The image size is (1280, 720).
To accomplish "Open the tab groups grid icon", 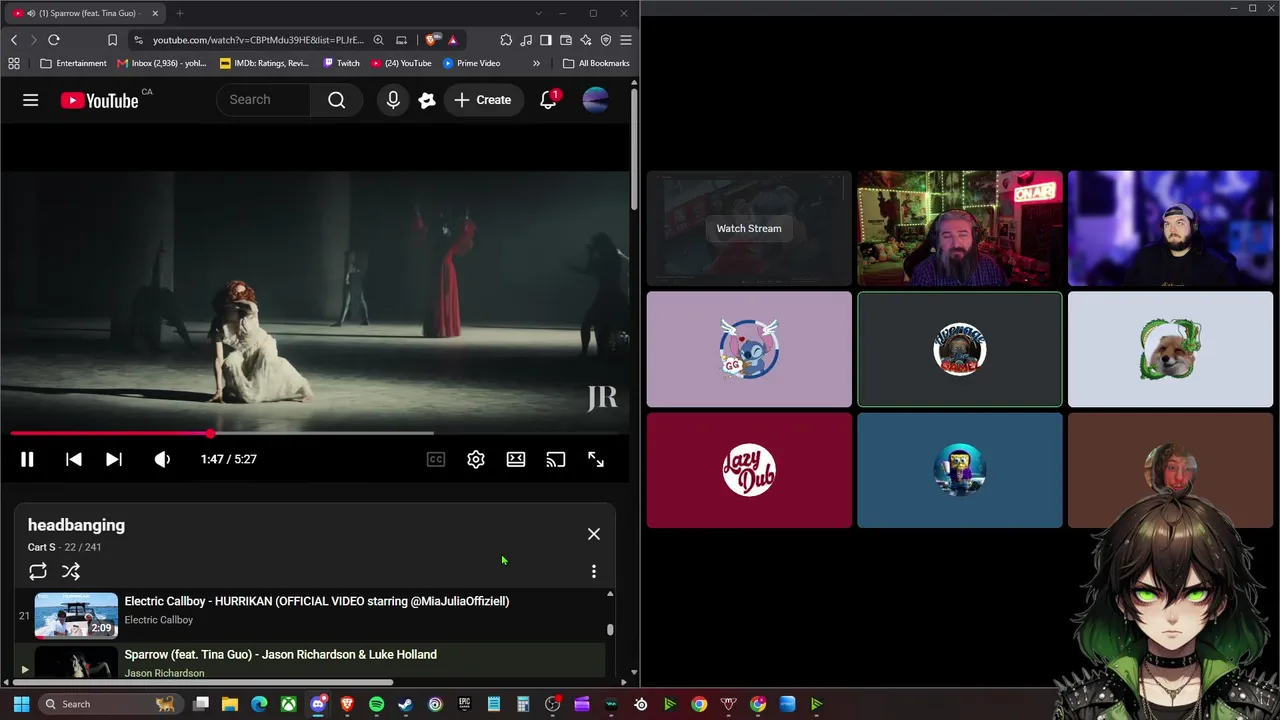I will 14,63.
